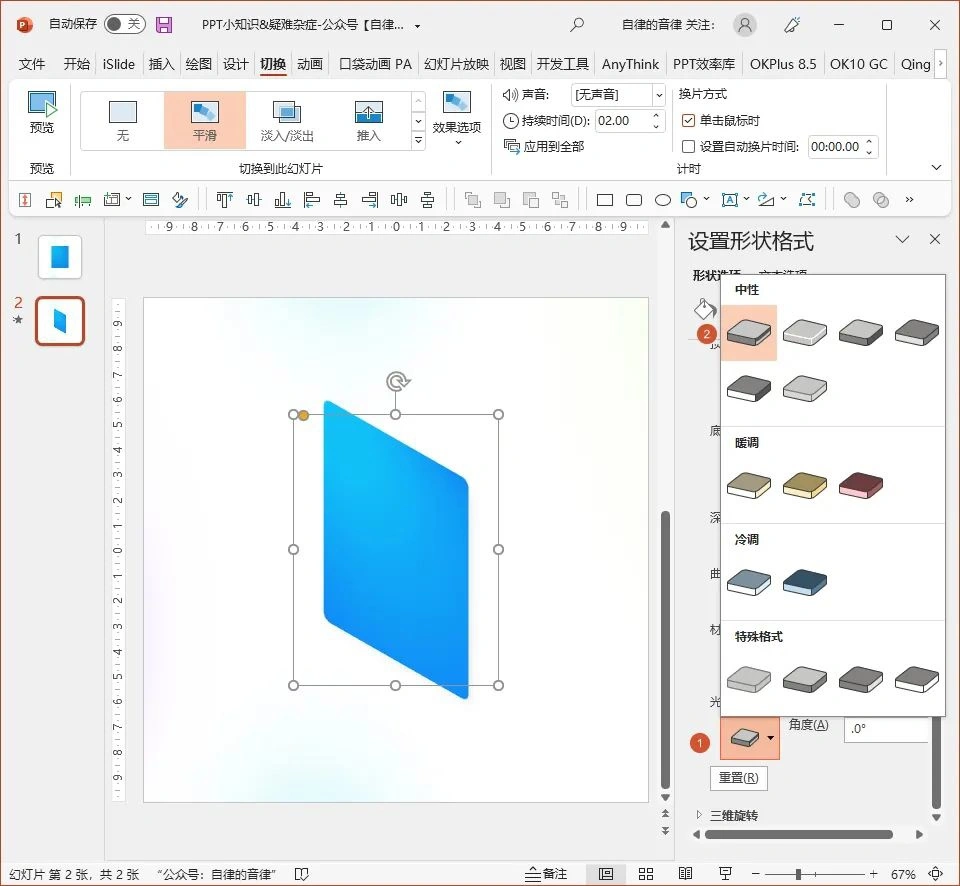Select slide 1 thumbnail in the panel

[x=60, y=257]
